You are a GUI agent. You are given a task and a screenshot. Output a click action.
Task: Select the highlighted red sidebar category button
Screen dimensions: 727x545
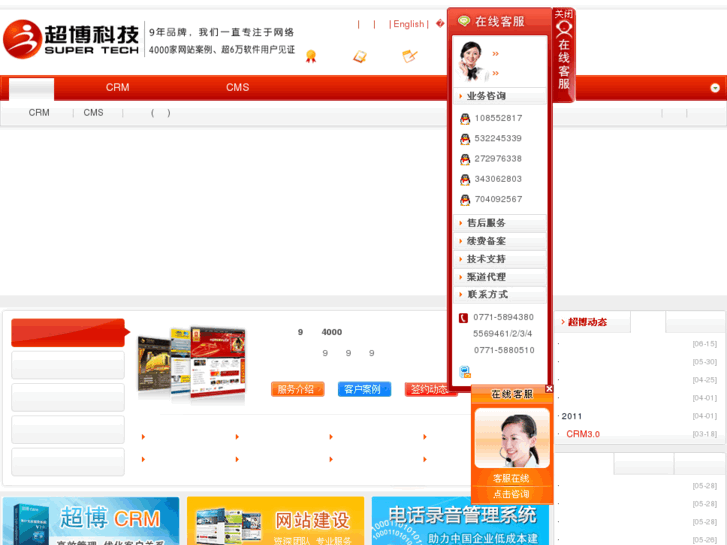point(69,333)
